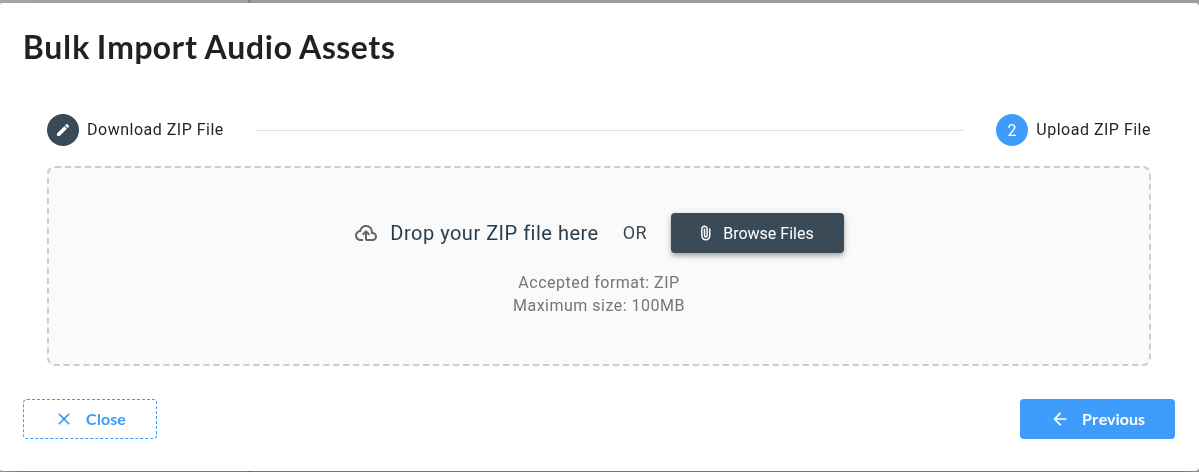Click the cloud upload icon

[366, 234]
